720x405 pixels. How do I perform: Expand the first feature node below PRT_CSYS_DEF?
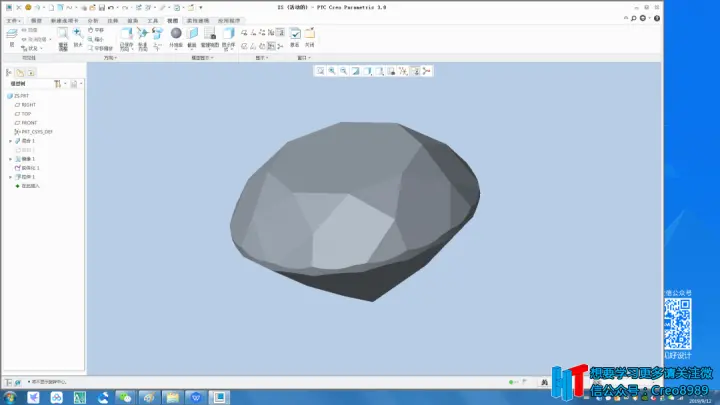click(x=11, y=141)
